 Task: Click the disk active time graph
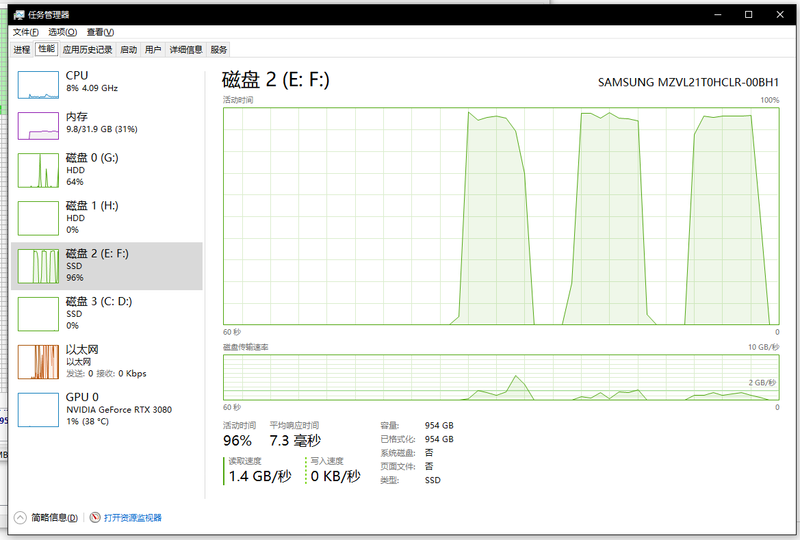pos(500,215)
